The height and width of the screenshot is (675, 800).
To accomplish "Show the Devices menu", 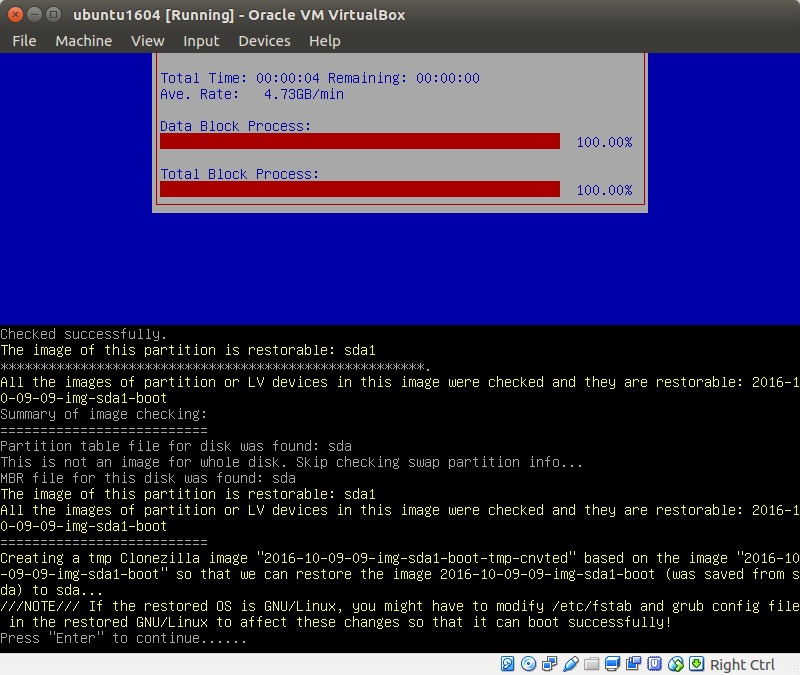I will (x=264, y=41).
